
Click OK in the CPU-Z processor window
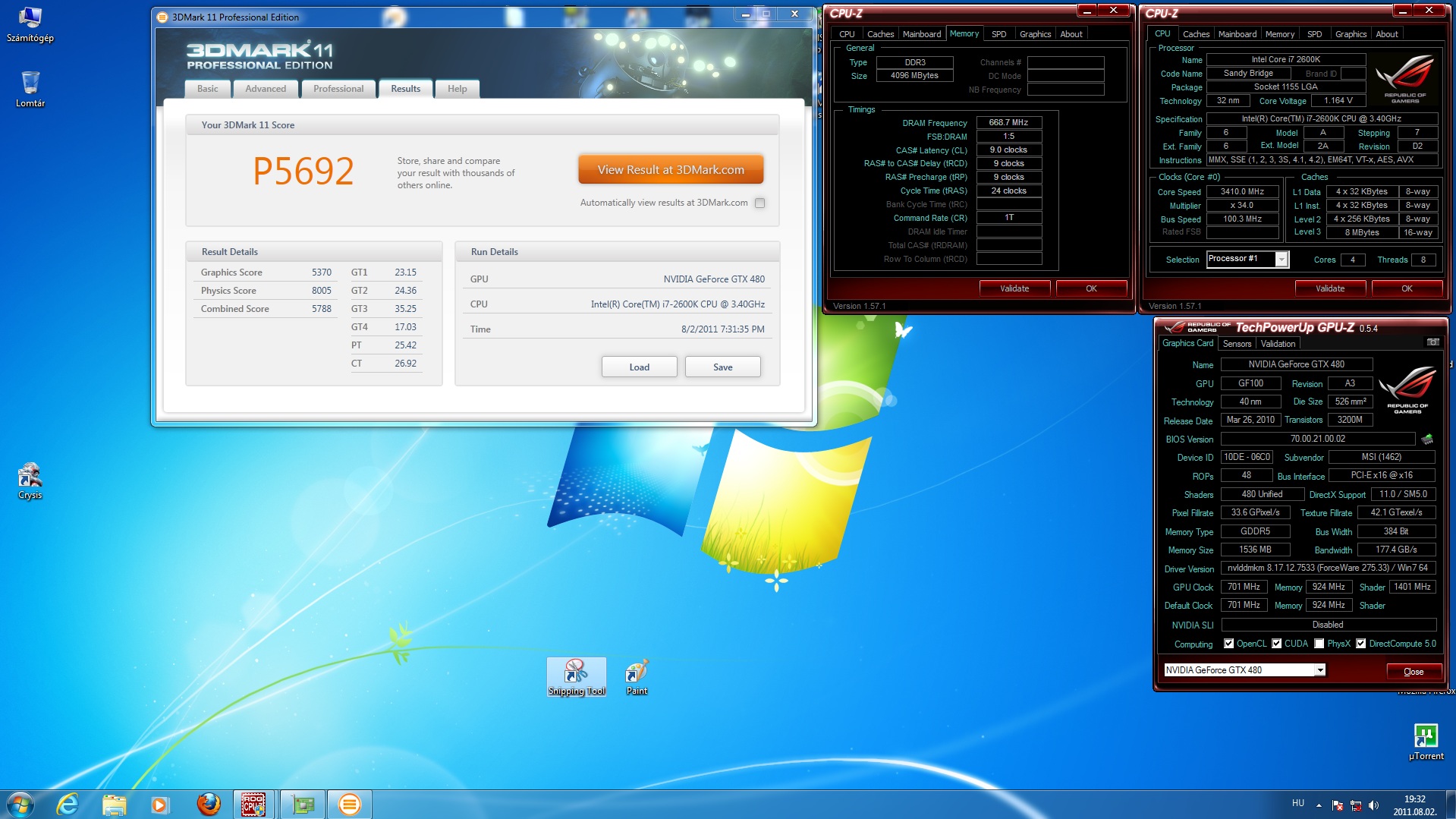1407,288
